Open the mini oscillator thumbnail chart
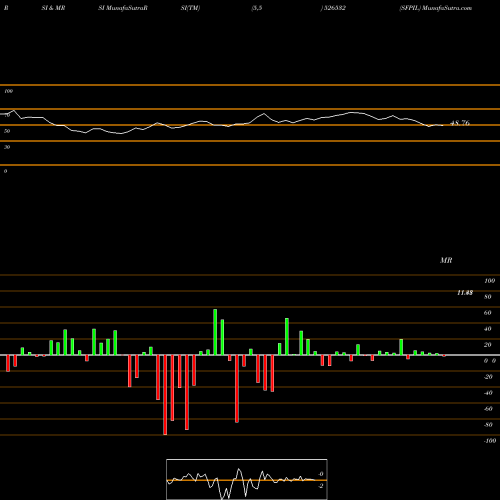 click(x=247, y=479)
